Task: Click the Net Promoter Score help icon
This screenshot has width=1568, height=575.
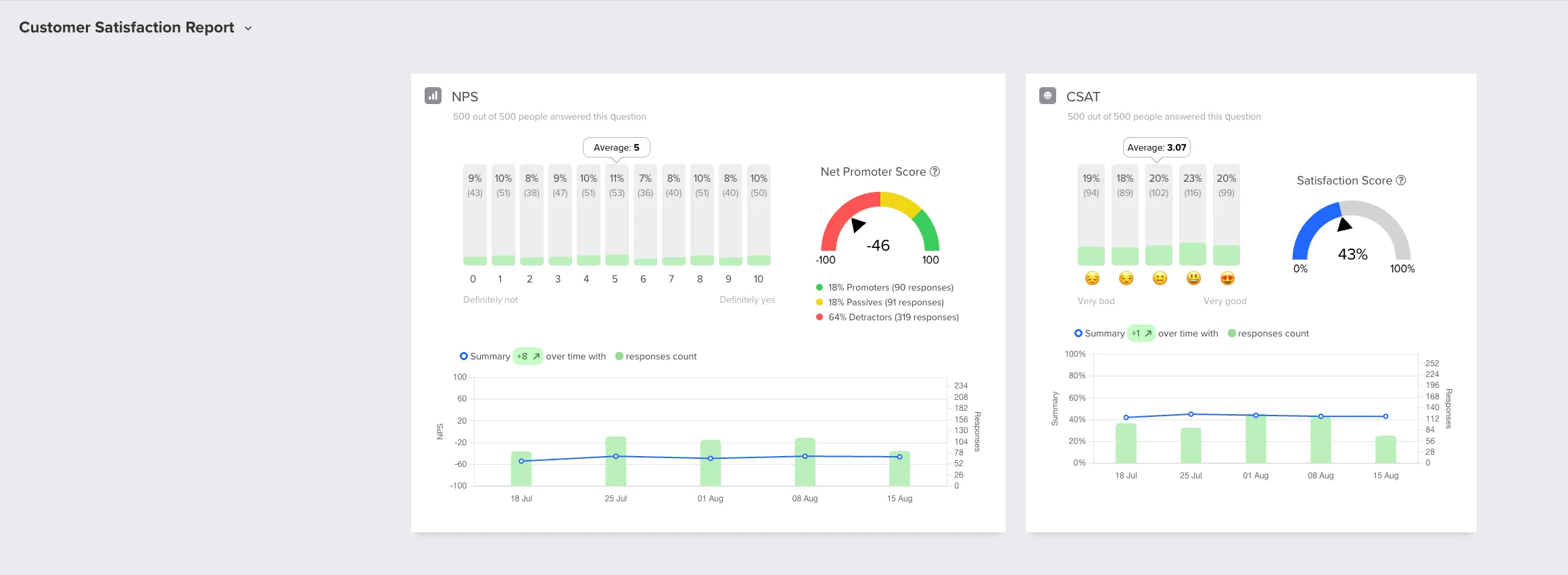Action: [x=934, y=172]
